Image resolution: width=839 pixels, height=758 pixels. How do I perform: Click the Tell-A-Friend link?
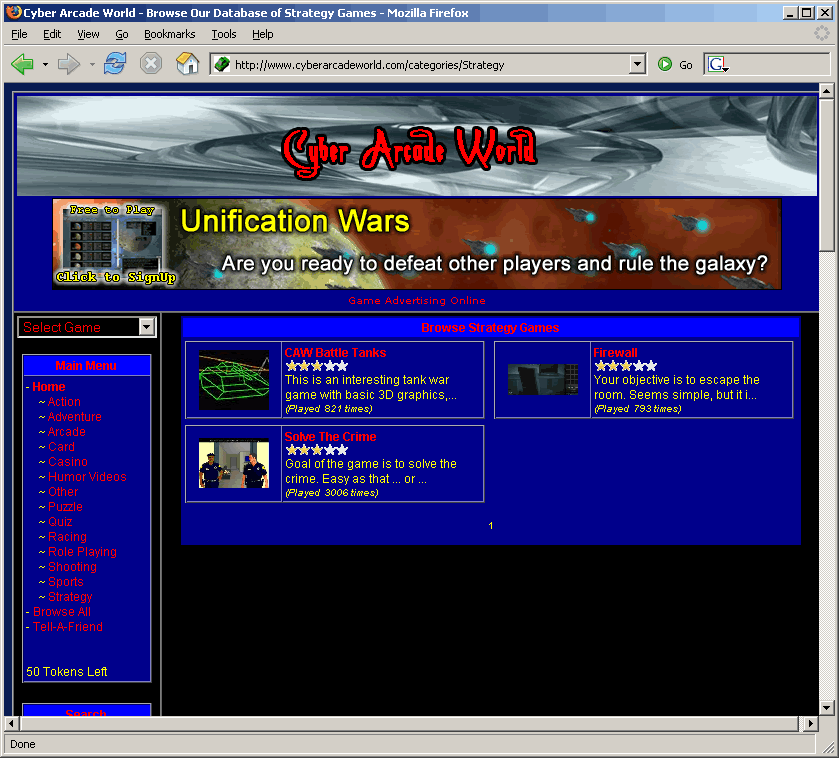click(x=67, y=627)
